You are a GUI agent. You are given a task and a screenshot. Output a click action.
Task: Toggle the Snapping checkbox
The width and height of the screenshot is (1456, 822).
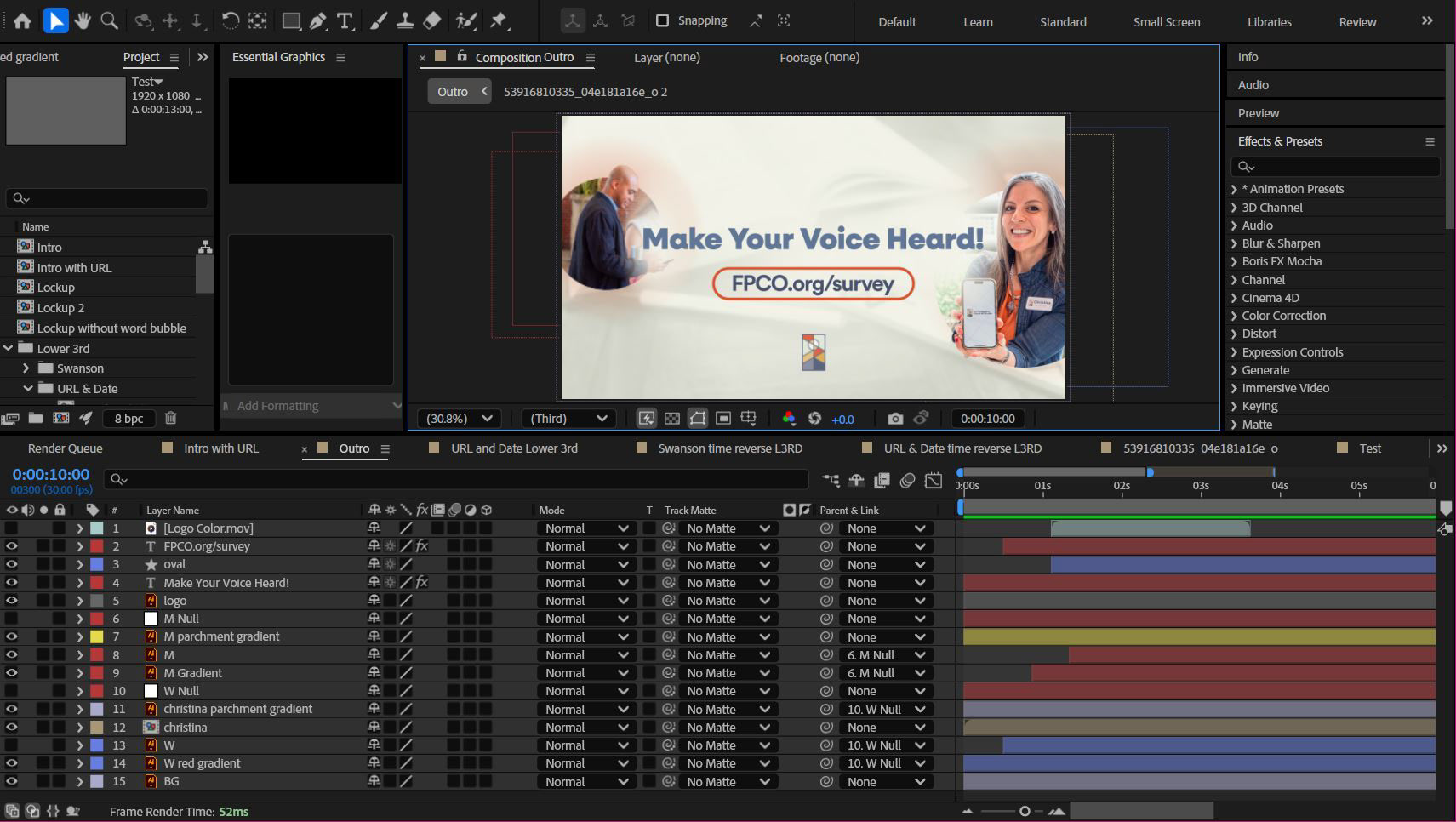pos(662,20)
